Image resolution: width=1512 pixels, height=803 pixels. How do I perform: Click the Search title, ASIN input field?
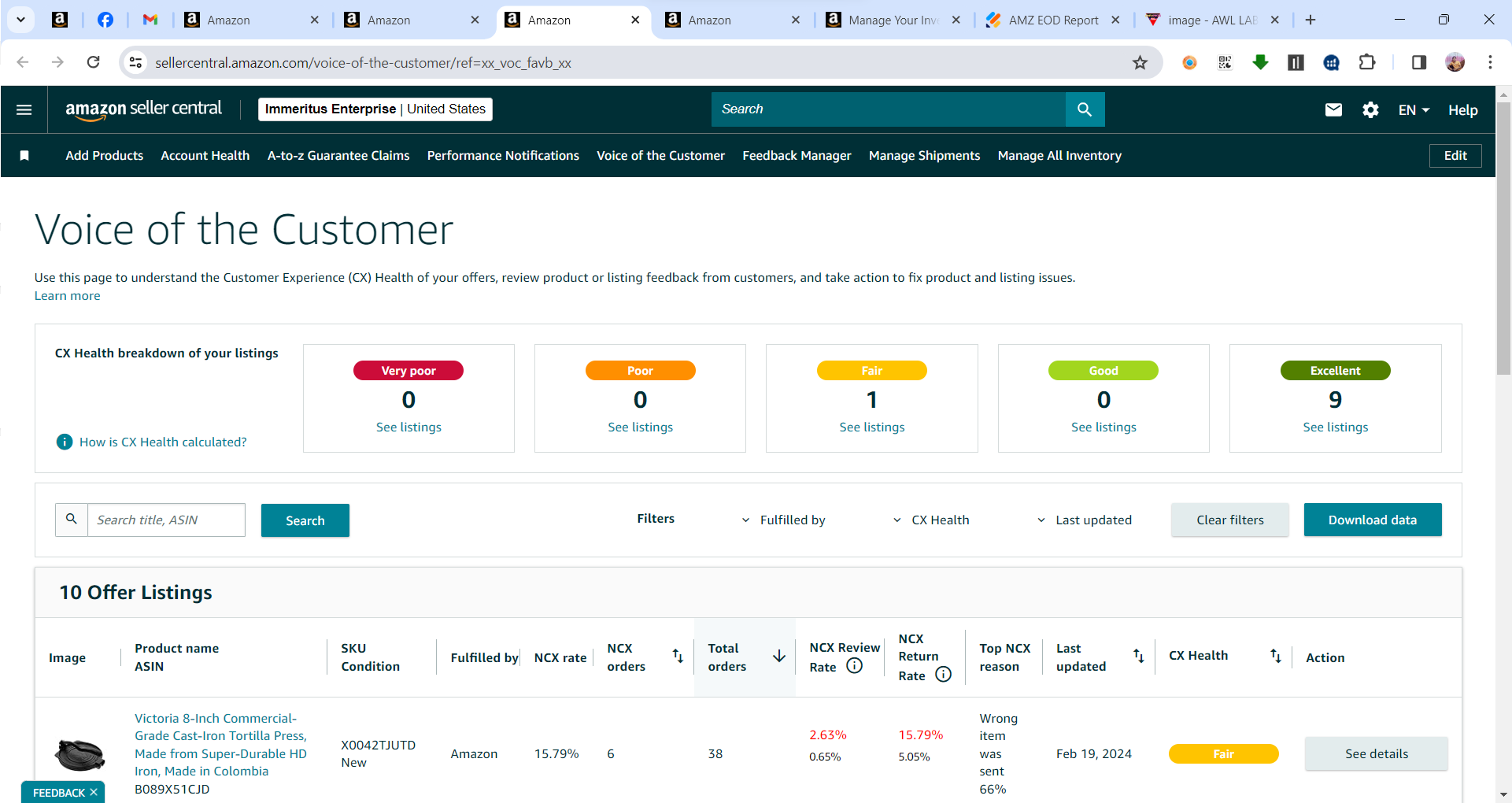coord(166,520)
